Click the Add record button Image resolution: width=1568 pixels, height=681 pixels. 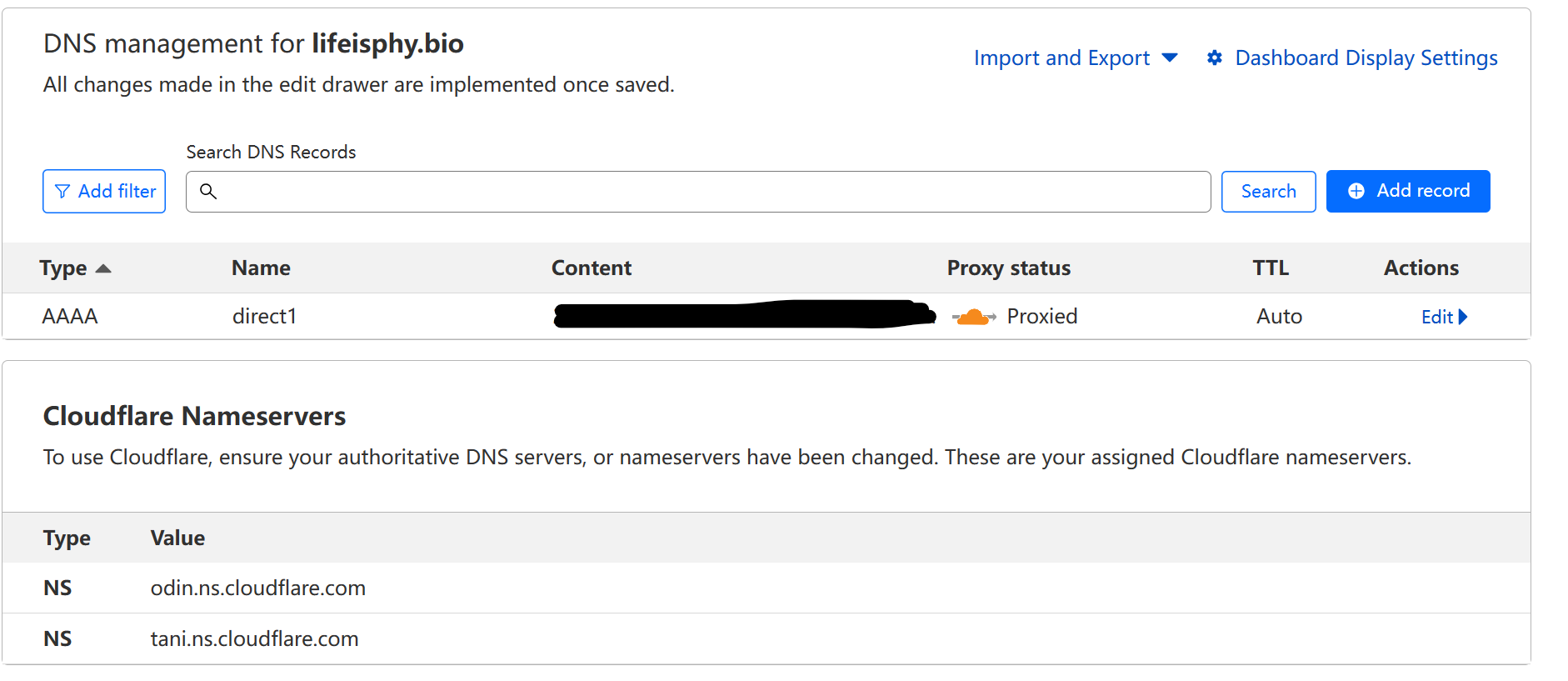pos(1408,191)
